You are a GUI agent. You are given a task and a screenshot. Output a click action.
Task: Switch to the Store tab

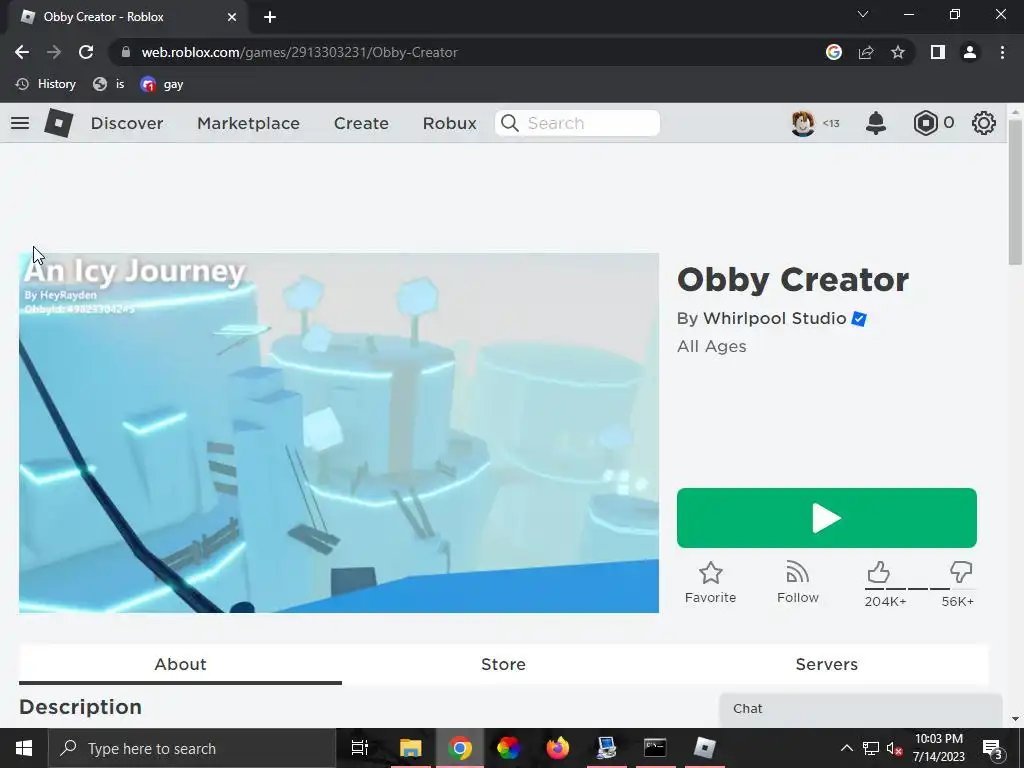point(503,664)
